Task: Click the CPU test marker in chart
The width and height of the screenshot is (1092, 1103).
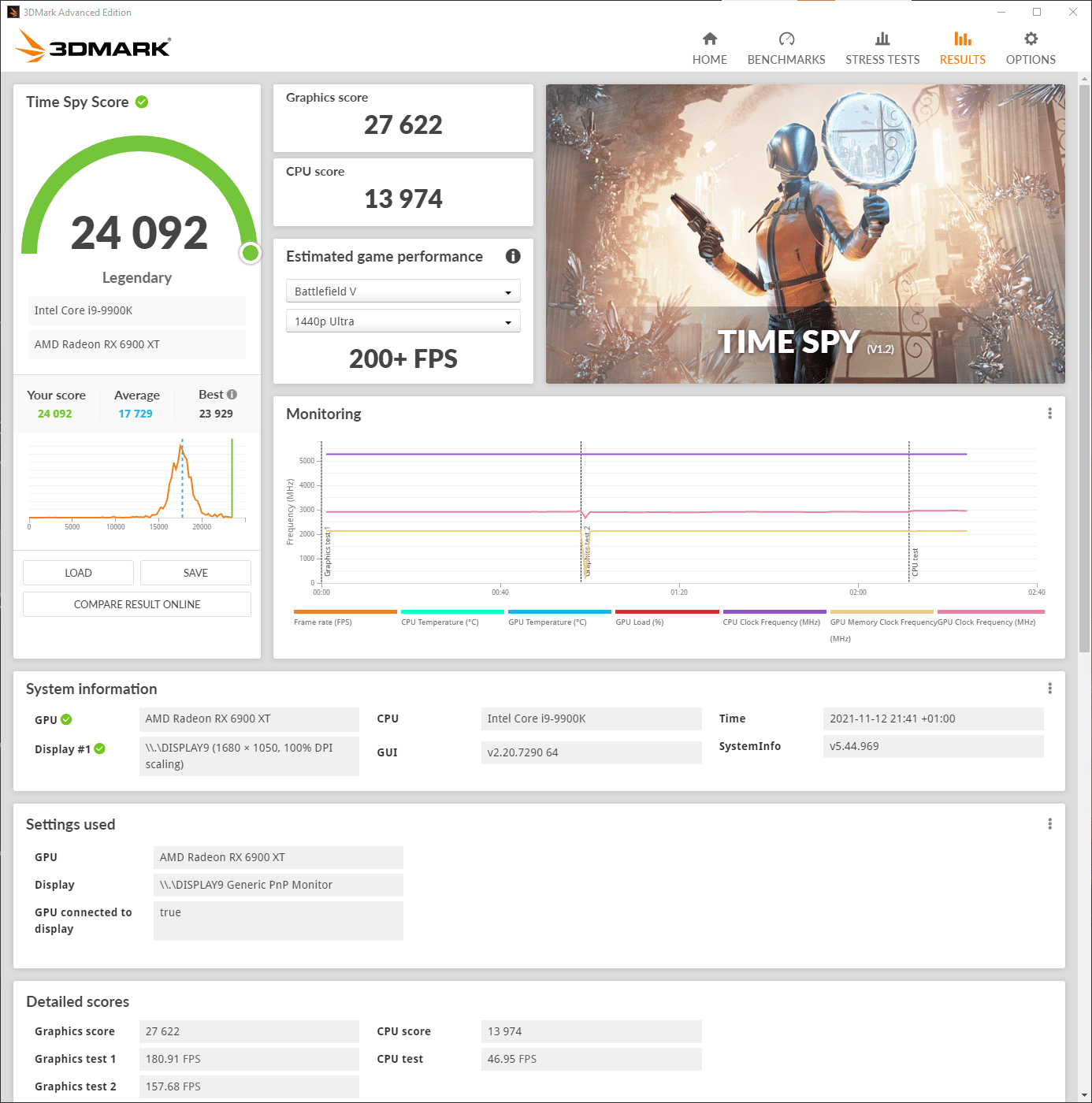Action: click(915, 563)
